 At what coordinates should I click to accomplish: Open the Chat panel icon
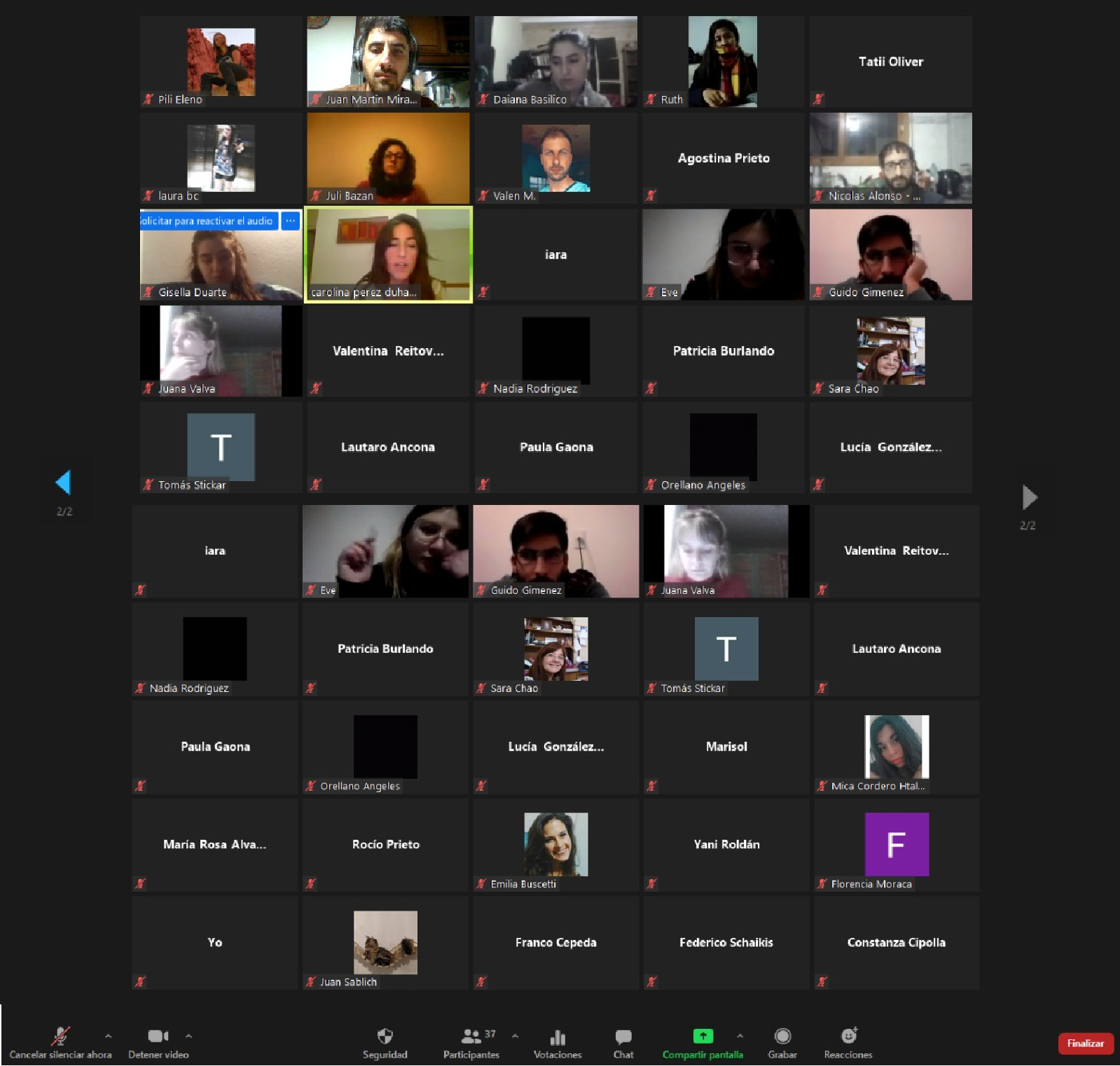(623, 1037)
